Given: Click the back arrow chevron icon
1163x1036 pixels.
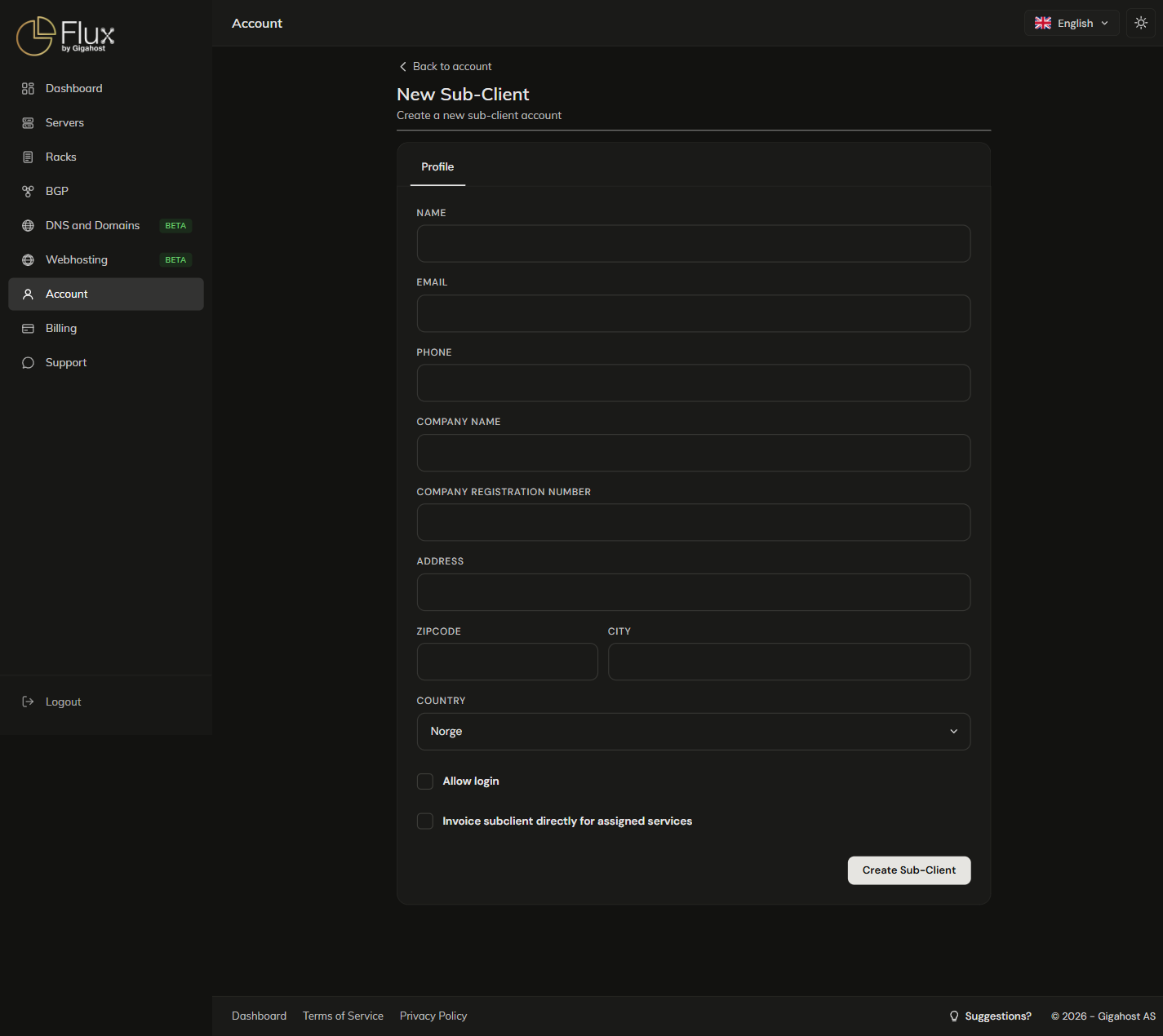Looking at the screenshot, I should pyautogui.click(x=402, y=66).
